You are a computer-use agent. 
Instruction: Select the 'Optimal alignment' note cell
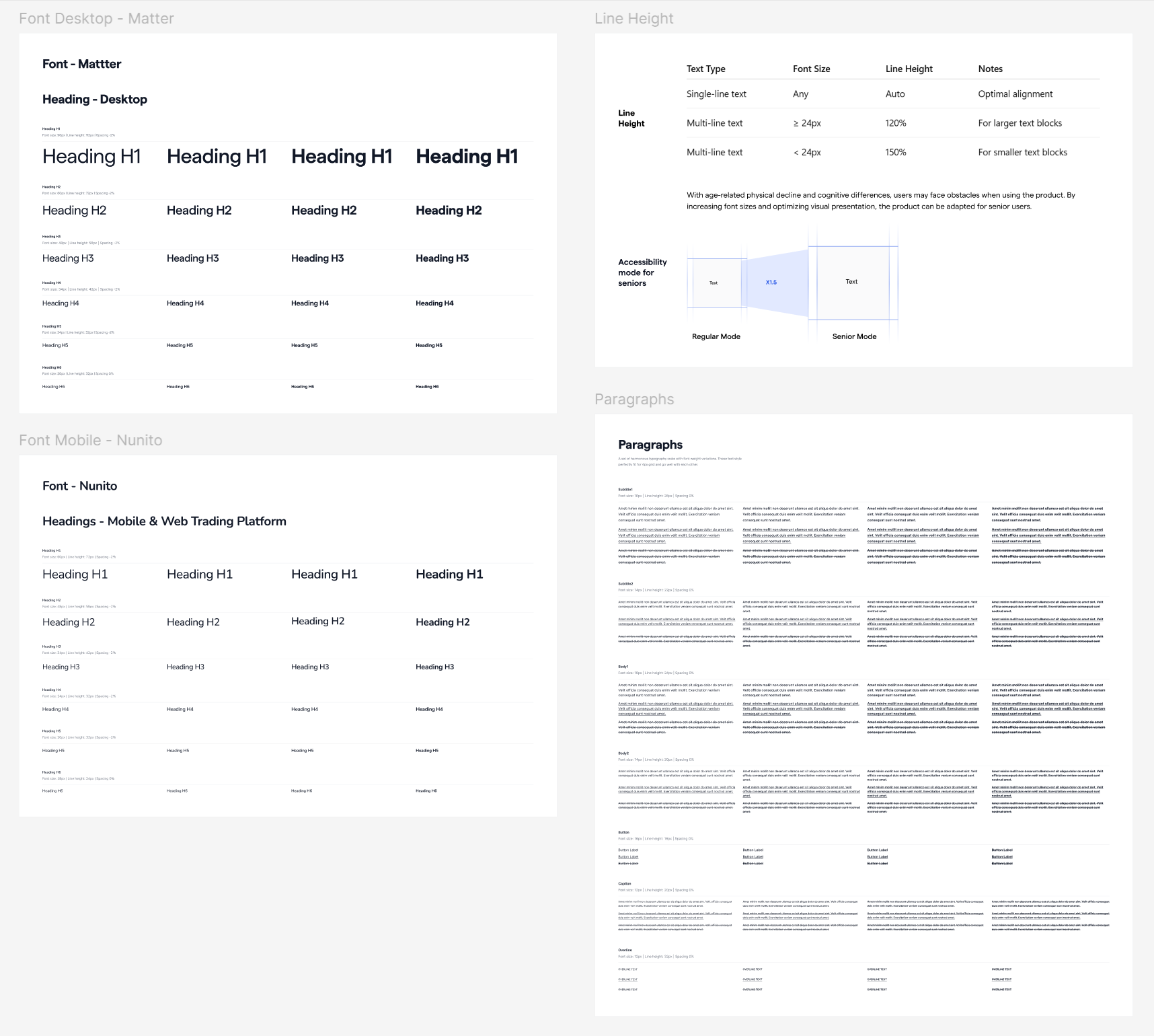(1015, 94)
